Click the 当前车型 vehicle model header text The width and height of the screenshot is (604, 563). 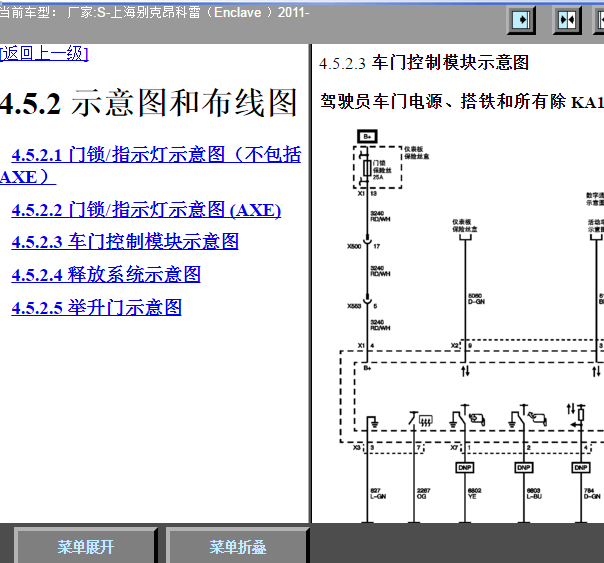pyautogui.click(x=154, y=13)
